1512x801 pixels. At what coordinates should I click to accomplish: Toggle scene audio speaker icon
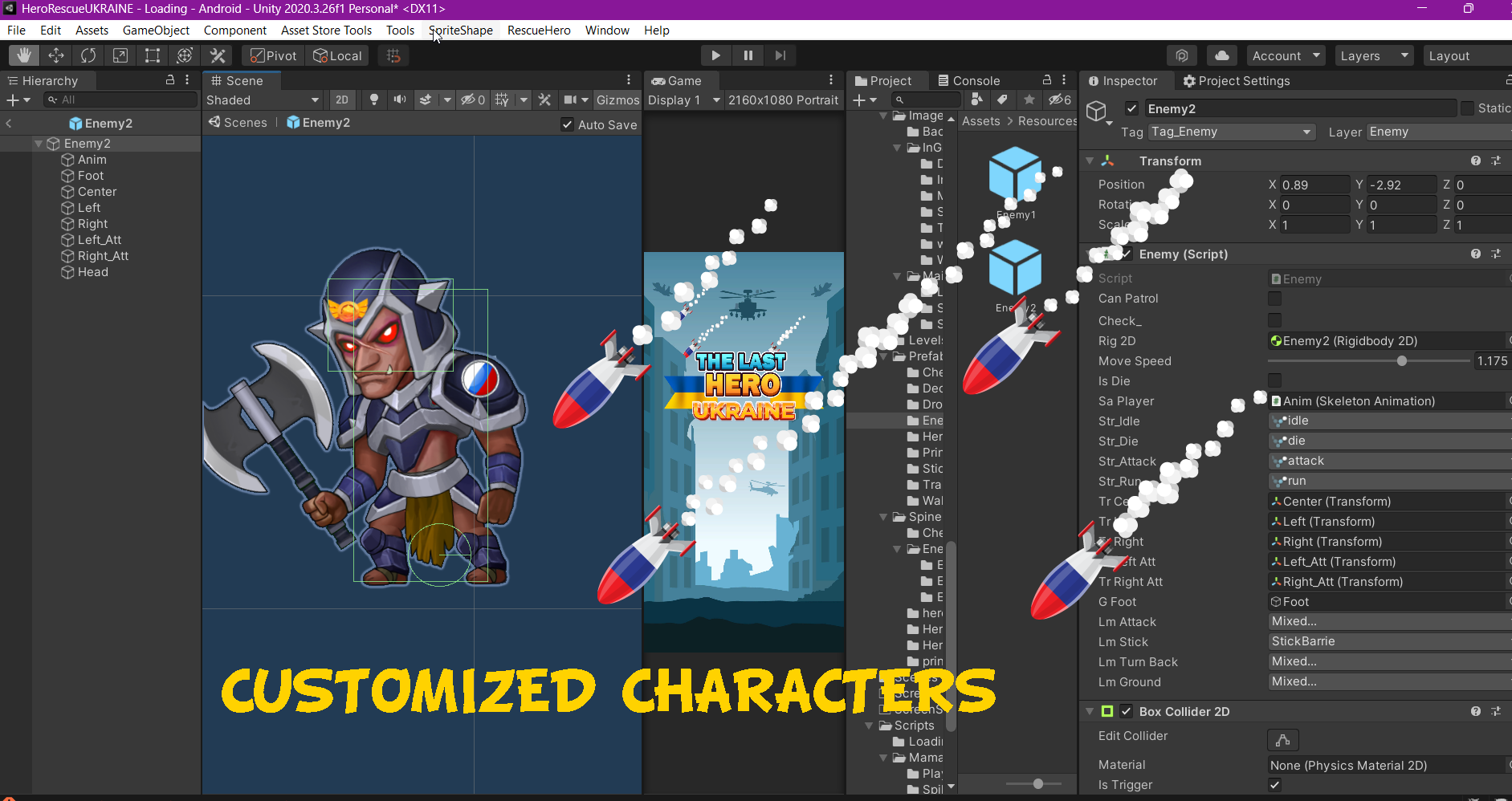coord(400,100)
